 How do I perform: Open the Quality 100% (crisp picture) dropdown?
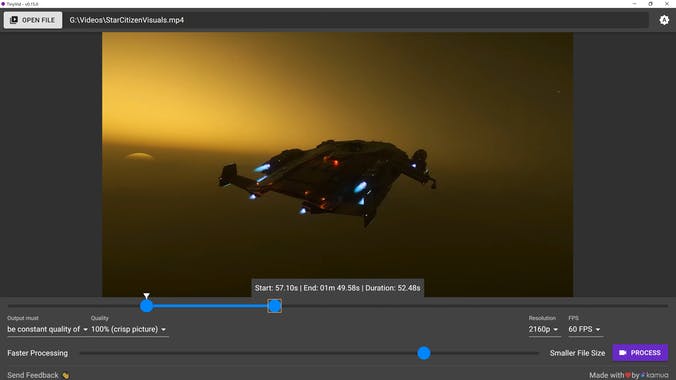click(x=129, y=330)
